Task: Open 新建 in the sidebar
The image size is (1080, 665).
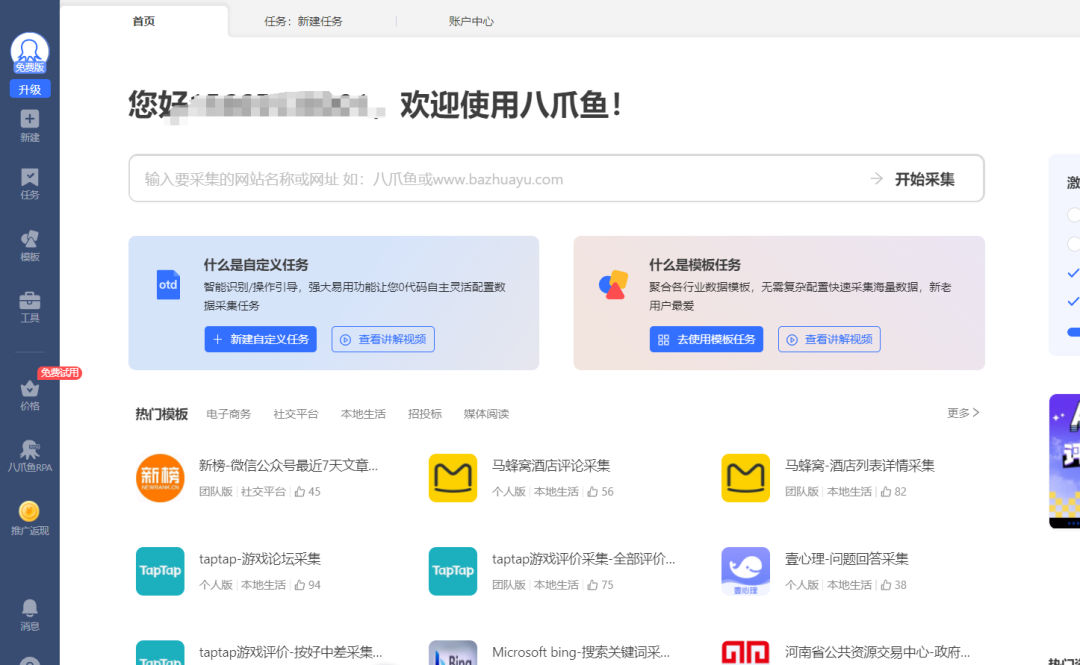Action: tap(30, 126)
